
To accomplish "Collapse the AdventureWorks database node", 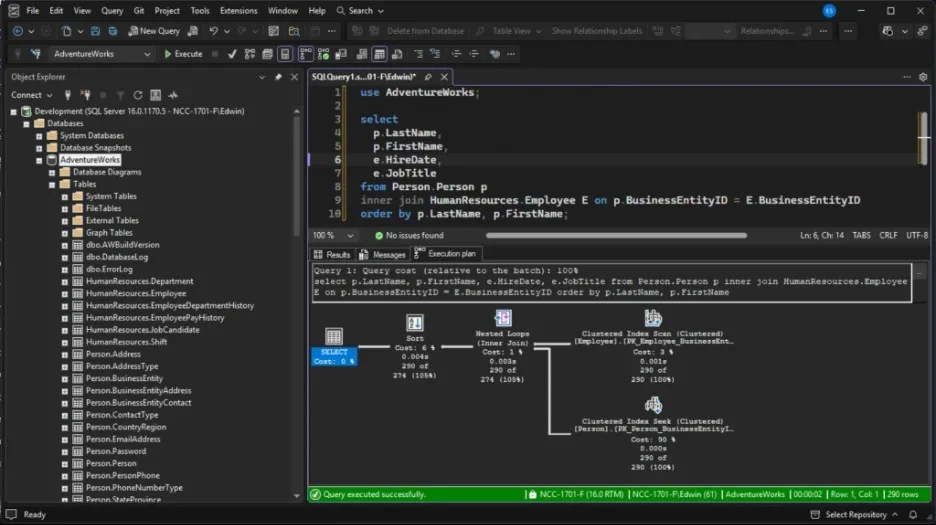I will (x=39, y=160).
